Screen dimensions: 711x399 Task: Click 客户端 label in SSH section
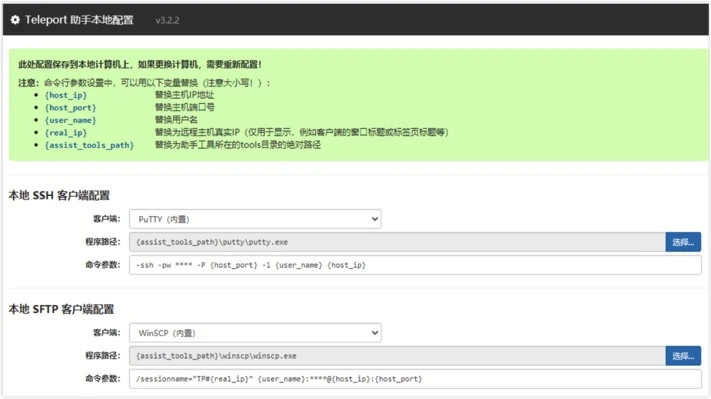[107, 219]
